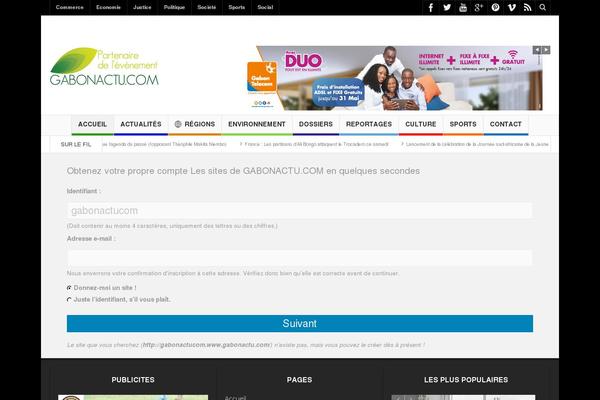Open the Facebook page icon
Screen dimensions: 600x400
430,7
